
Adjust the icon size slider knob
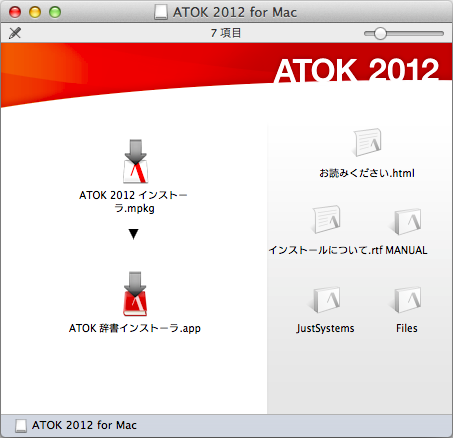point(380,33)
